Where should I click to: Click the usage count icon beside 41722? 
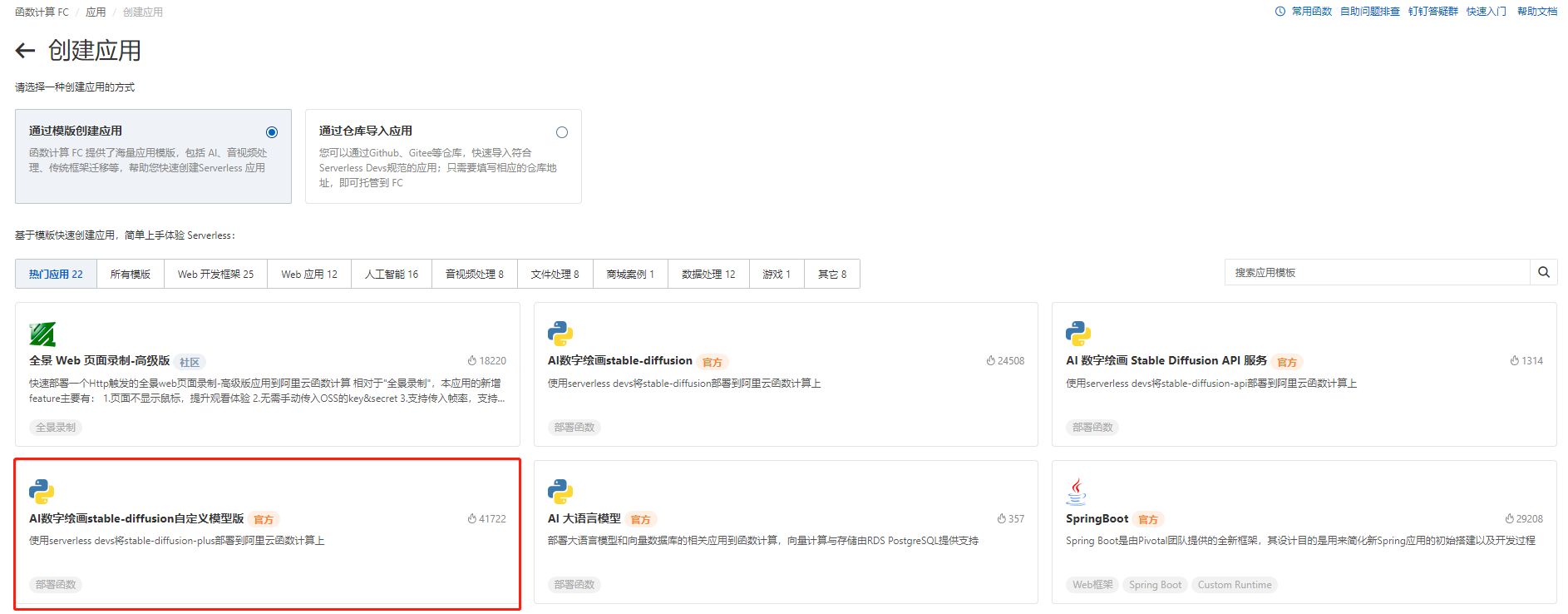click(472, 519)
